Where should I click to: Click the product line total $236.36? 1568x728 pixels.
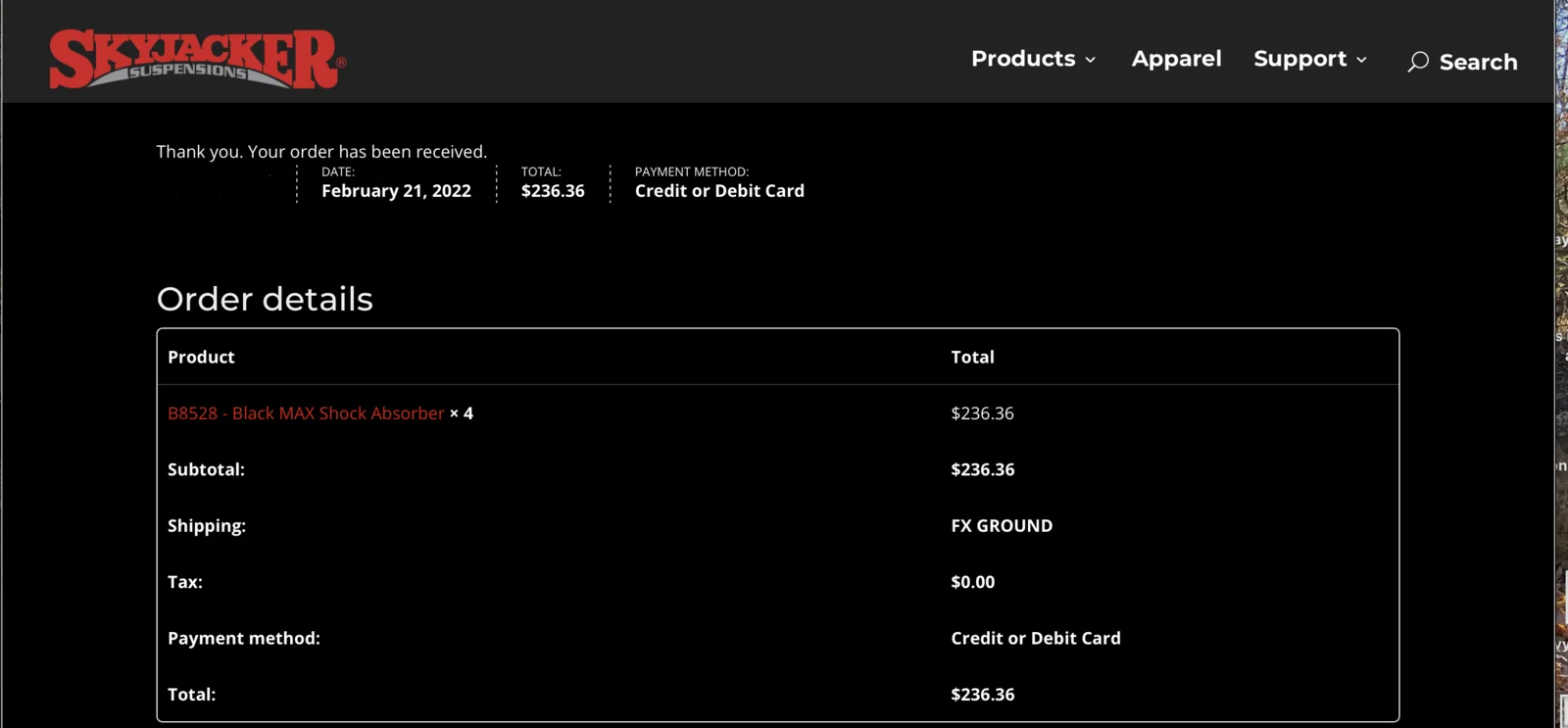(x=982, y=413)
